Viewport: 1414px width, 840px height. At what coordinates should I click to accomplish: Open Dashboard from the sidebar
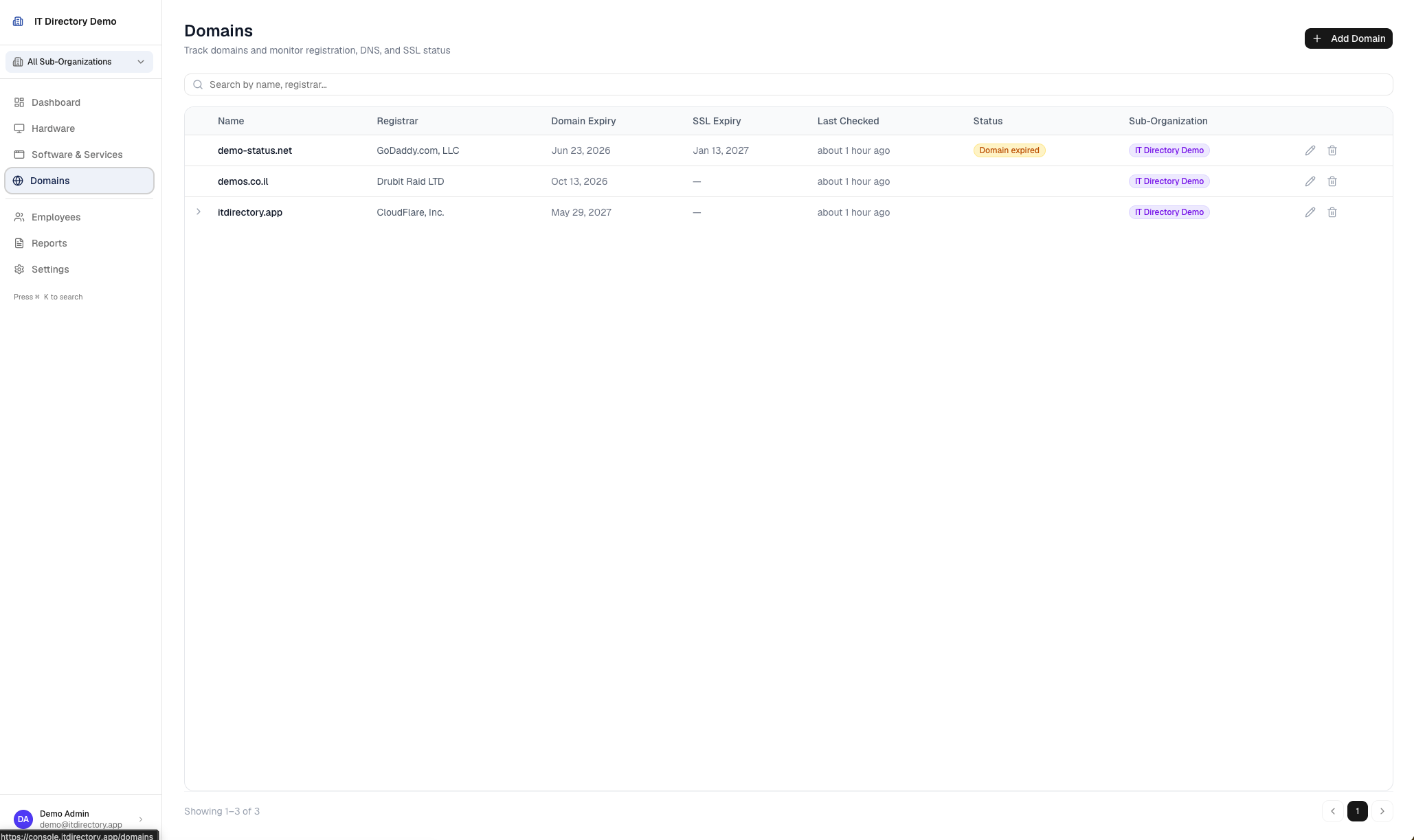pos(79,102)
